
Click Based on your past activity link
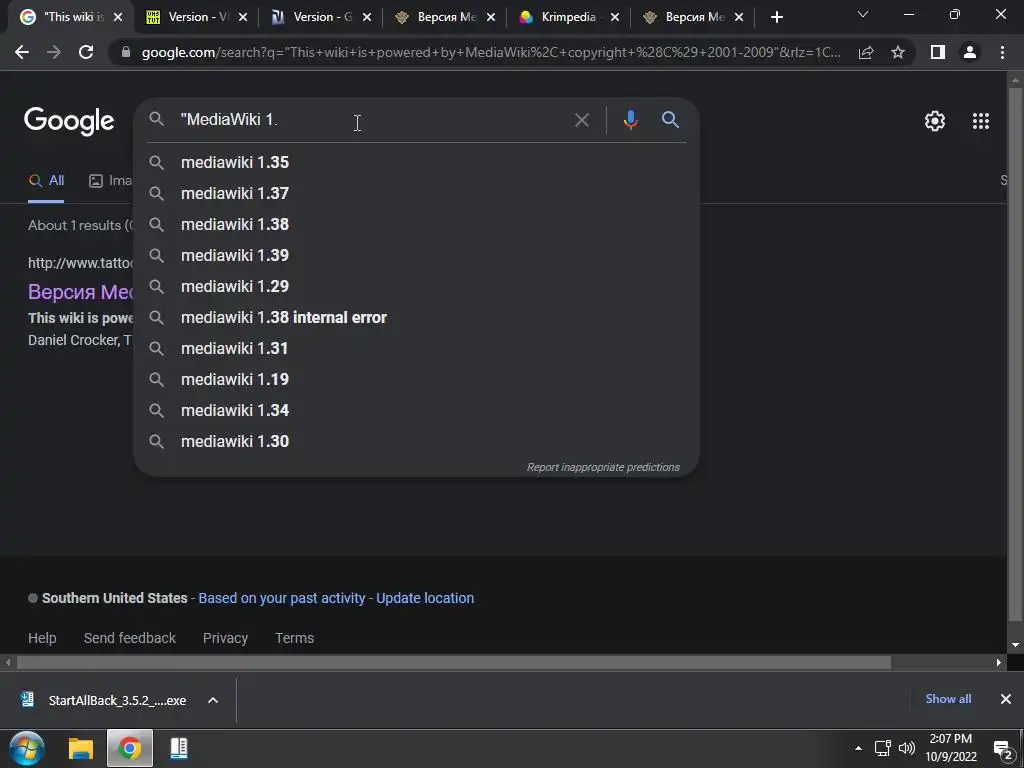click(281, 598)
